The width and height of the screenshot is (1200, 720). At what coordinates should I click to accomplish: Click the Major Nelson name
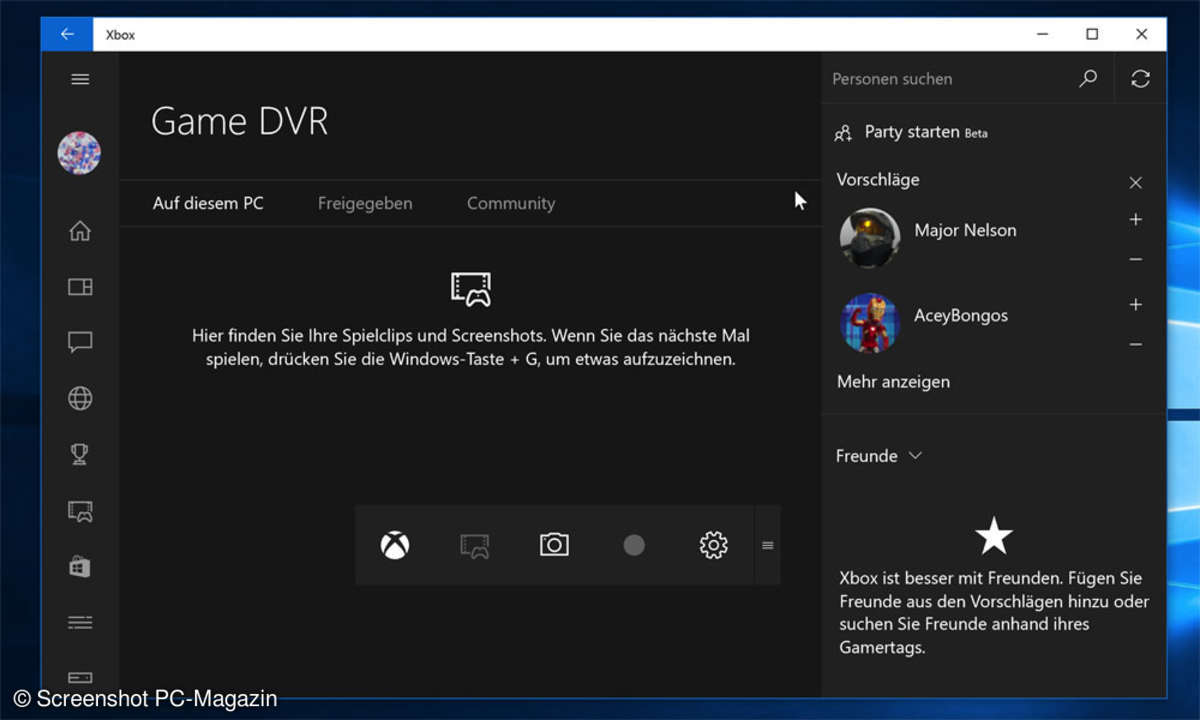pos(965,230)
